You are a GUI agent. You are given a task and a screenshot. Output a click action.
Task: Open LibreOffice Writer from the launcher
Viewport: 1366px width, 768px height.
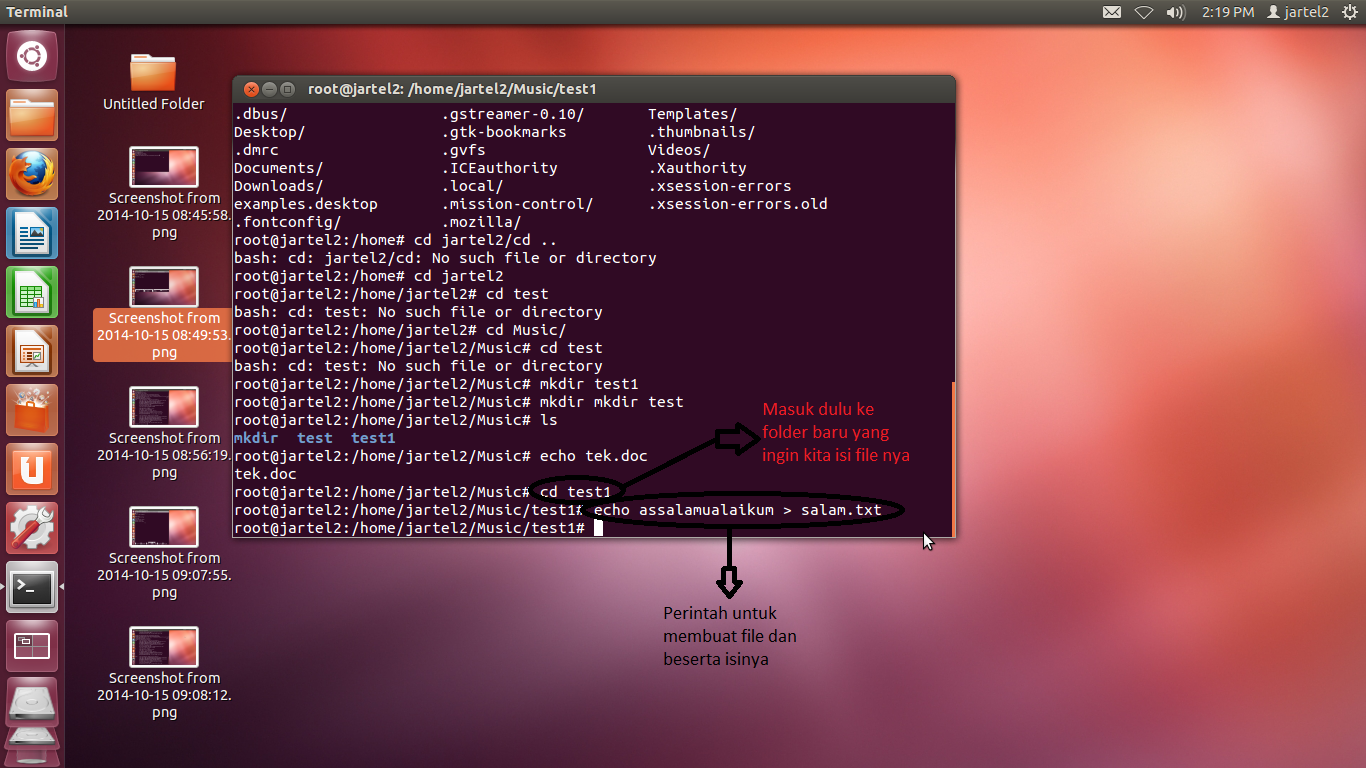[33, 233]
